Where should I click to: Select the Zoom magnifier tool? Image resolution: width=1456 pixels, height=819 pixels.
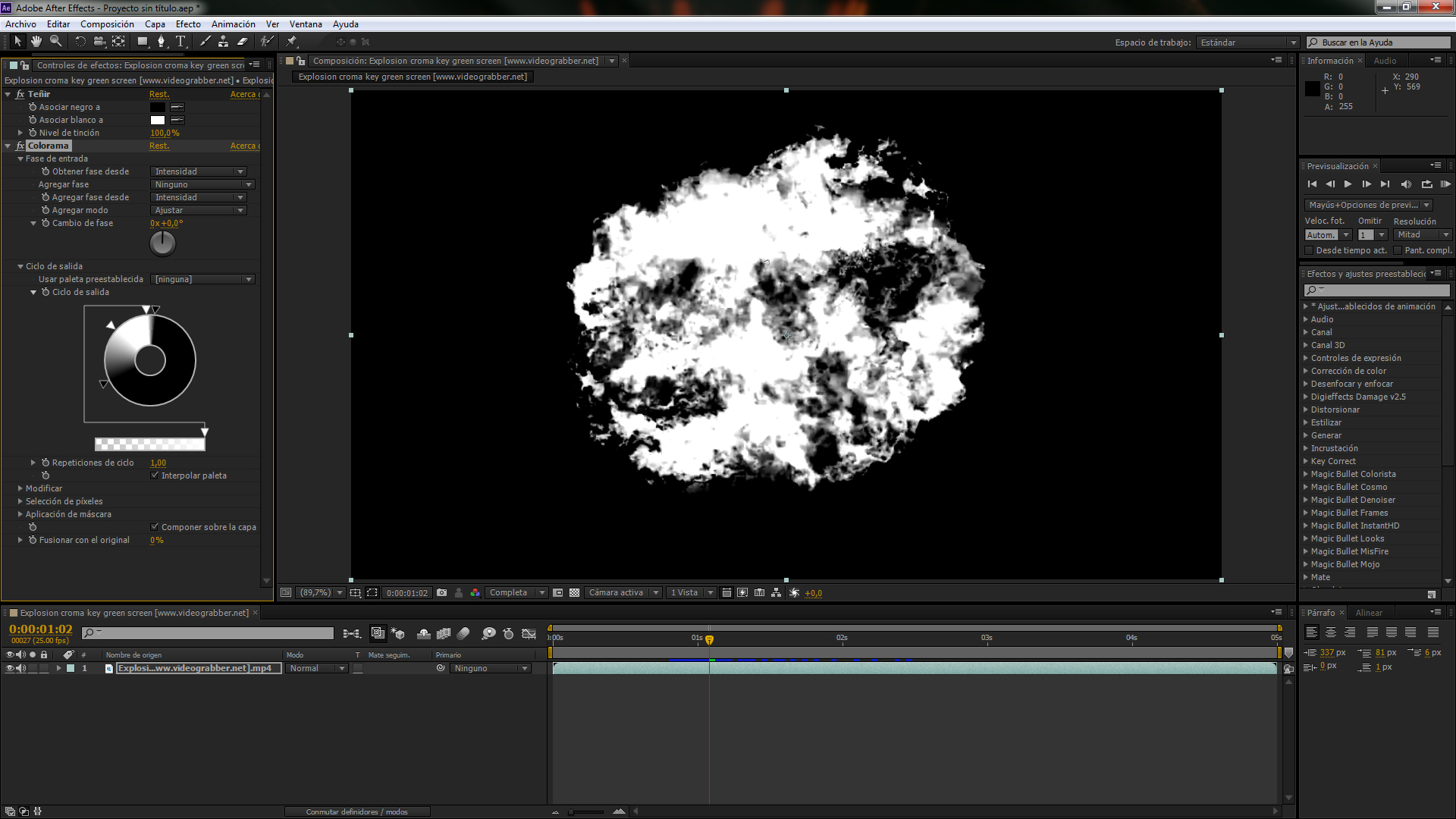(55, 42)
